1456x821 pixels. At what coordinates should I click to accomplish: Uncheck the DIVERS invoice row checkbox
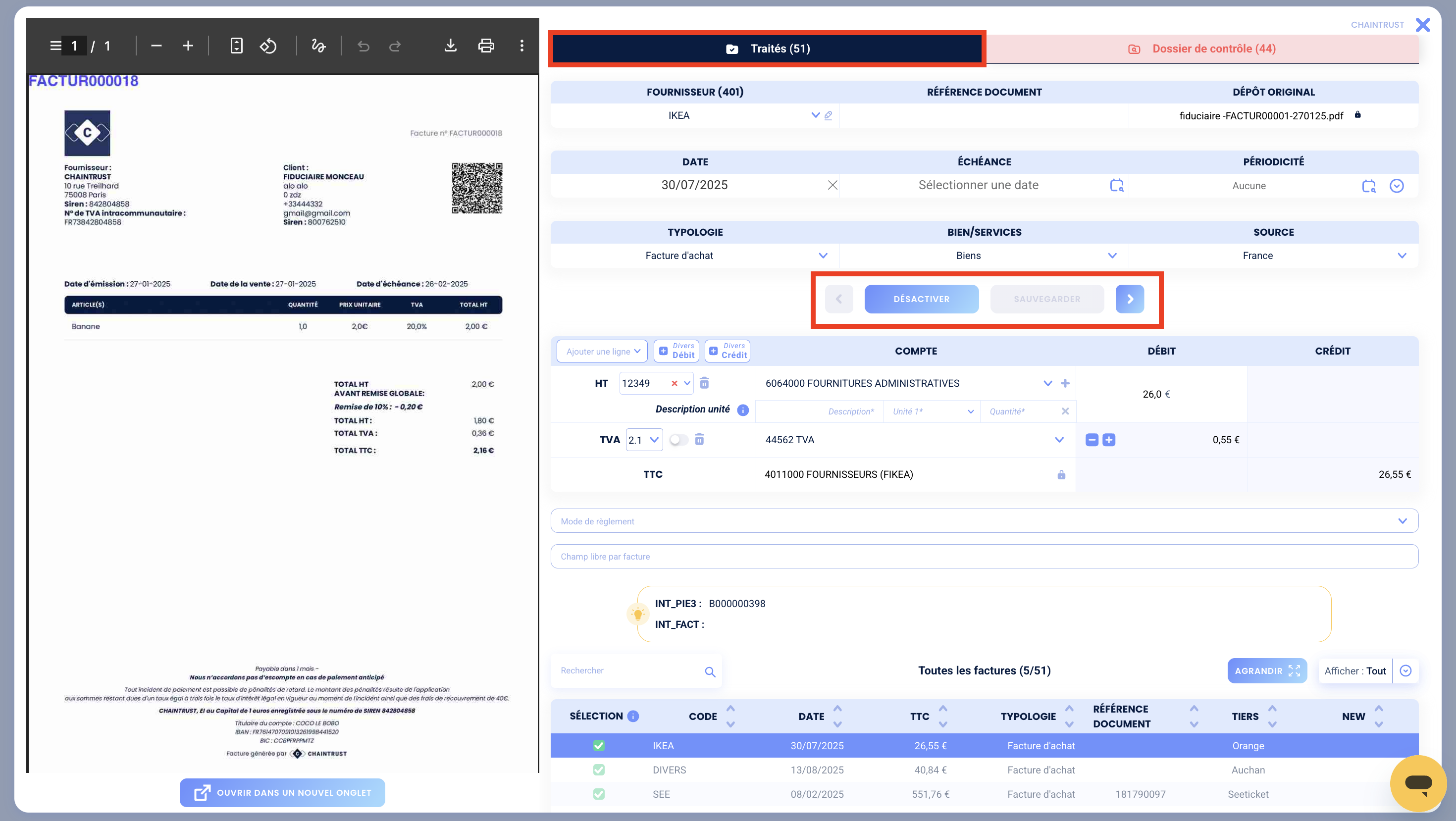click(599, 770)
